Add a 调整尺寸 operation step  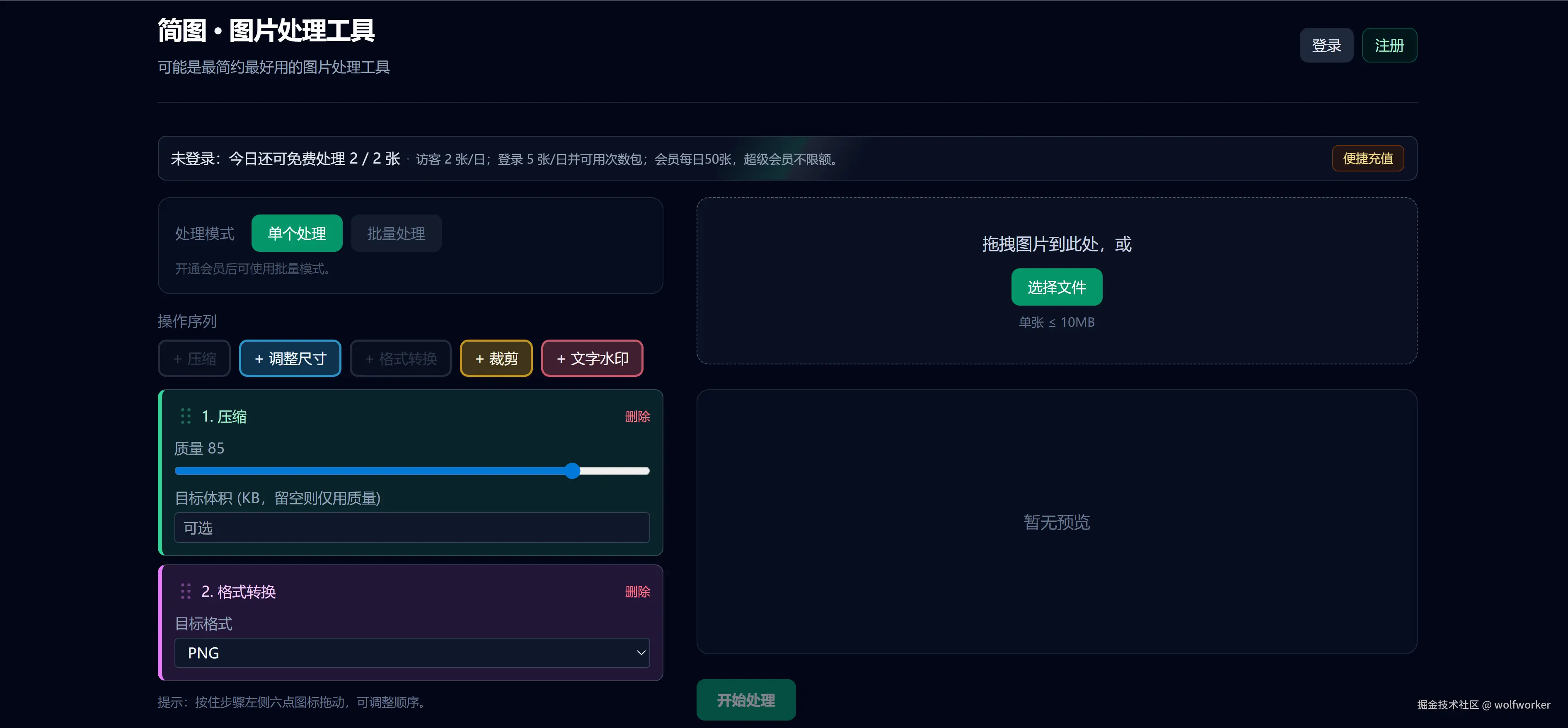(290, 358)
